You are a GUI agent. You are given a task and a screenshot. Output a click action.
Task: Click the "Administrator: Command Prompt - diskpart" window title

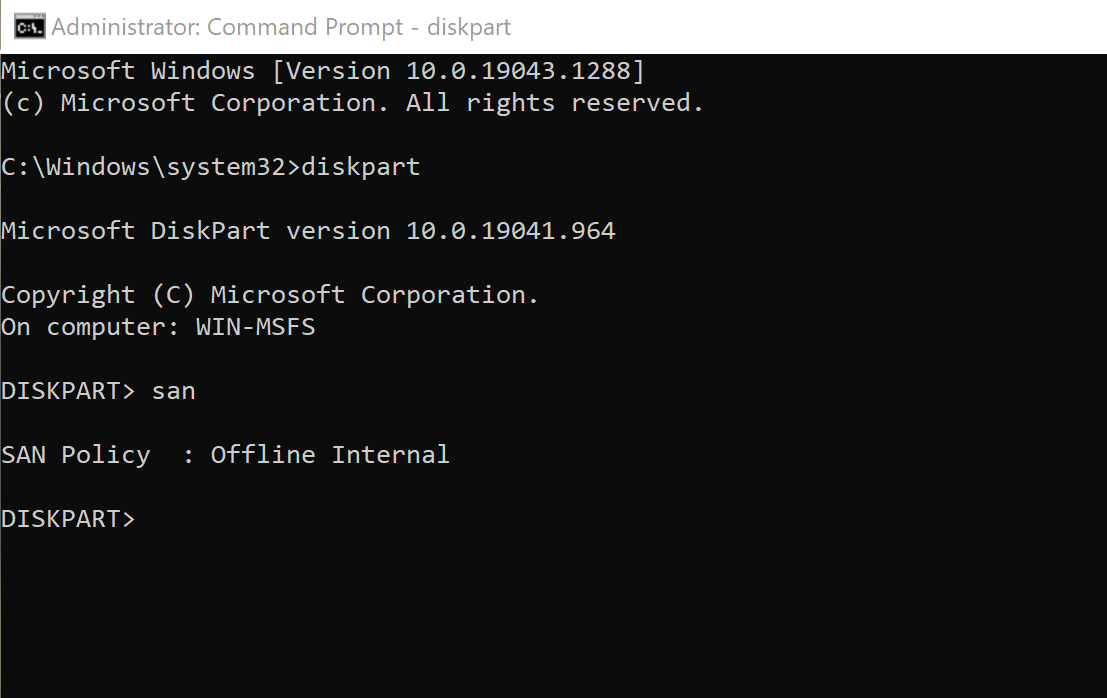pyautogui.click(x=280, y=27)
